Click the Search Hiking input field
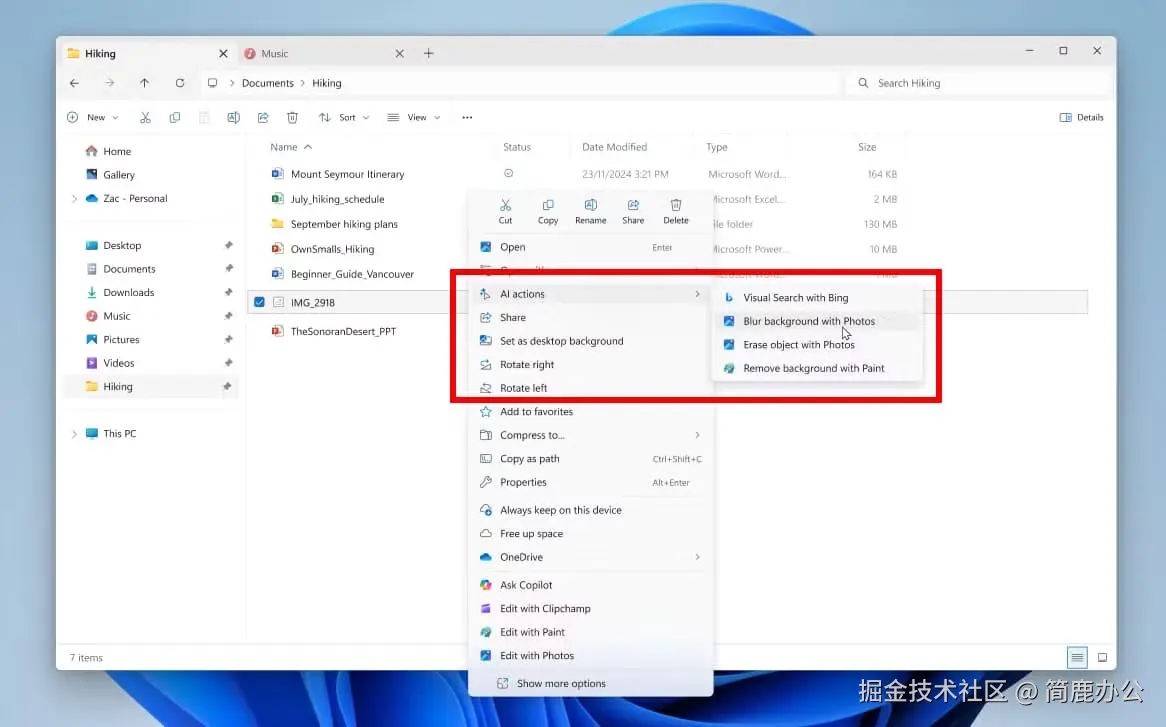The image size is (1166, 727). click(979, 83)
